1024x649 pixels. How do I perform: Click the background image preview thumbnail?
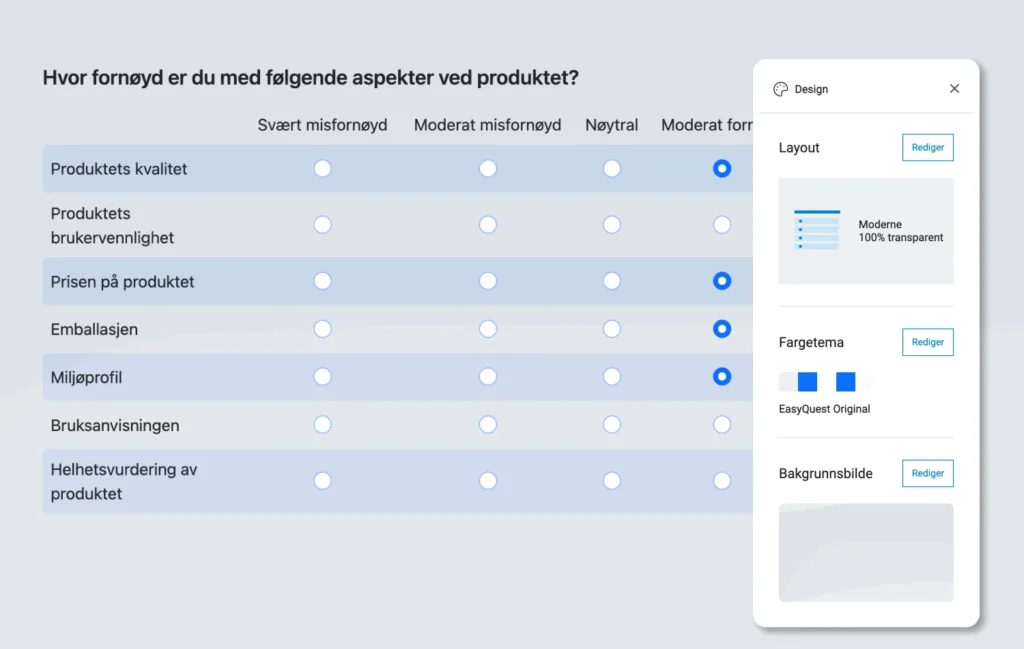866,552
